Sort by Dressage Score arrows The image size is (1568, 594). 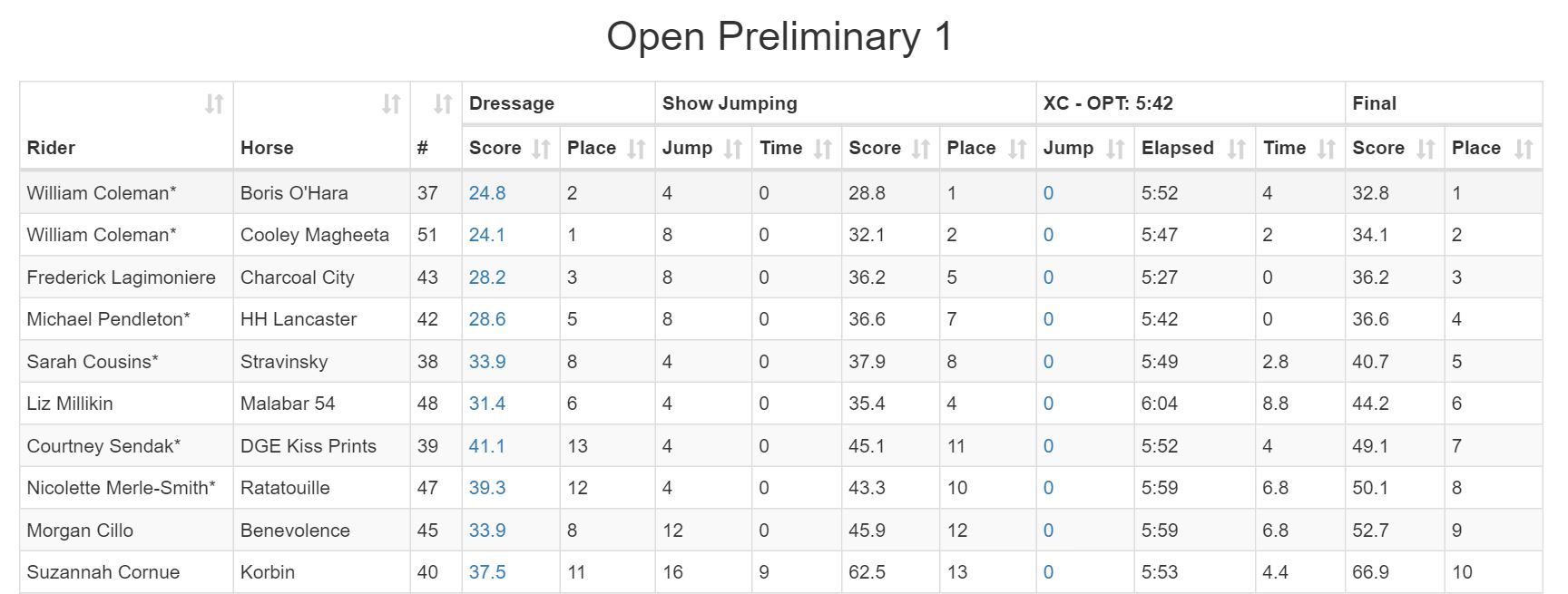[x=541, y=149]
